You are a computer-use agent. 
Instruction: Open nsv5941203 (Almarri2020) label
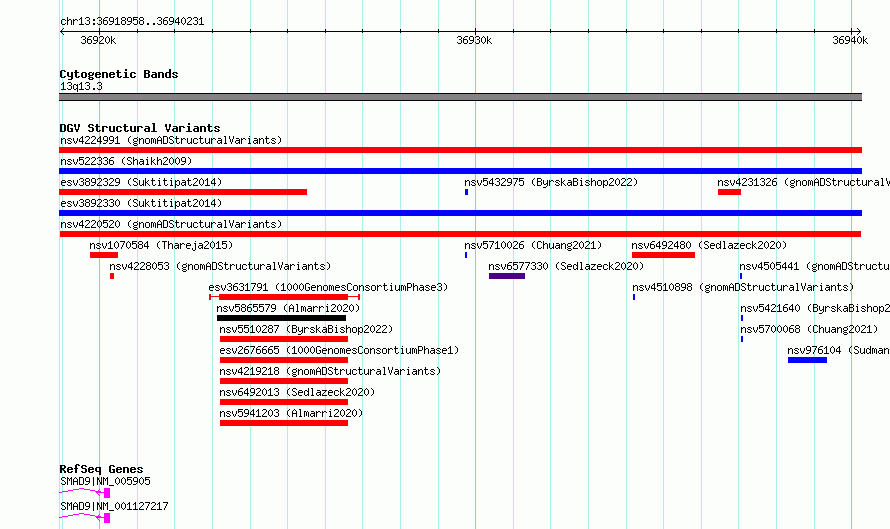(x=291, y=413)
